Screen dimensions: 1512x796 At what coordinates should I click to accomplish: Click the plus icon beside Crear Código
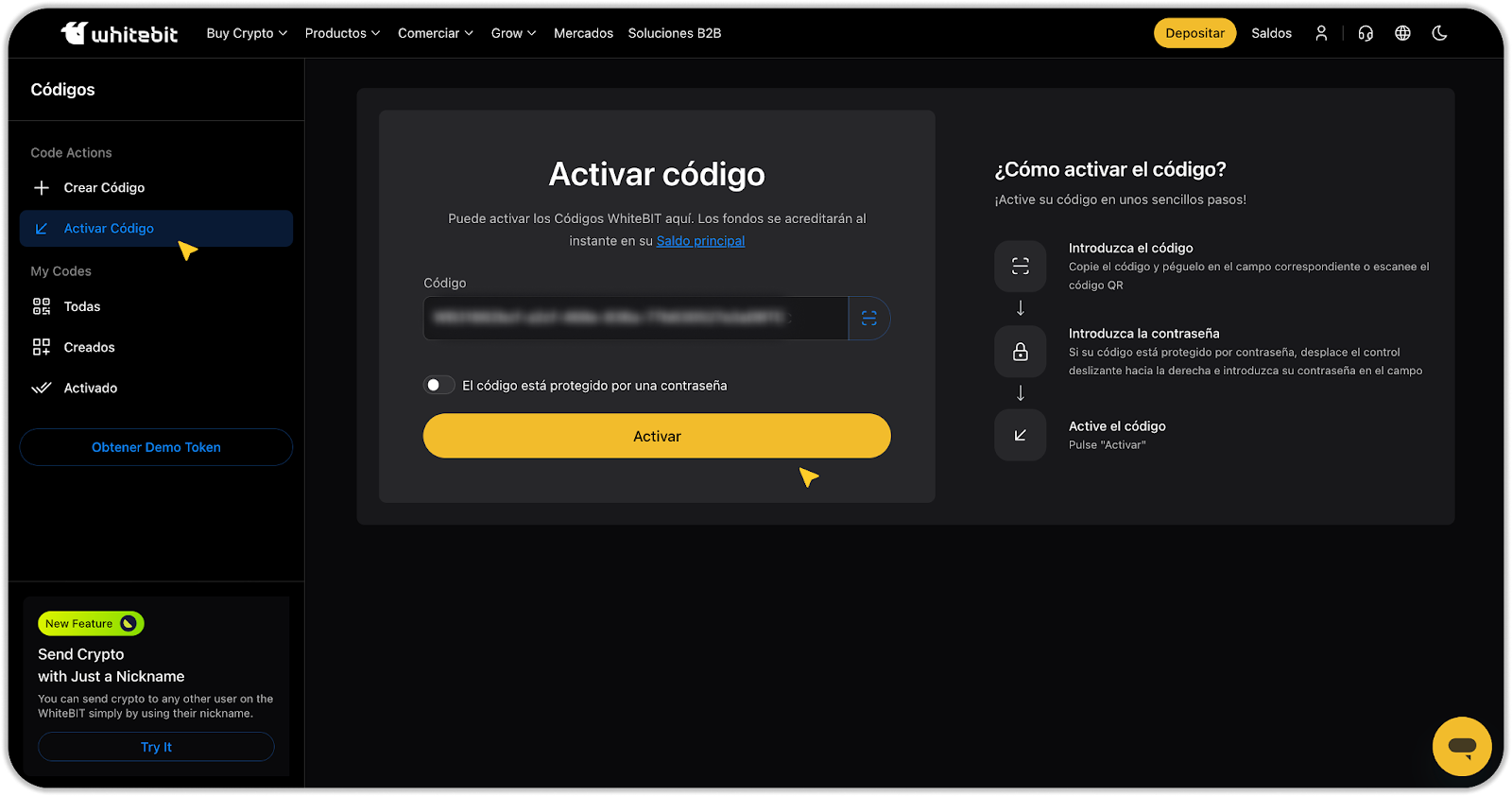(42, 188)
